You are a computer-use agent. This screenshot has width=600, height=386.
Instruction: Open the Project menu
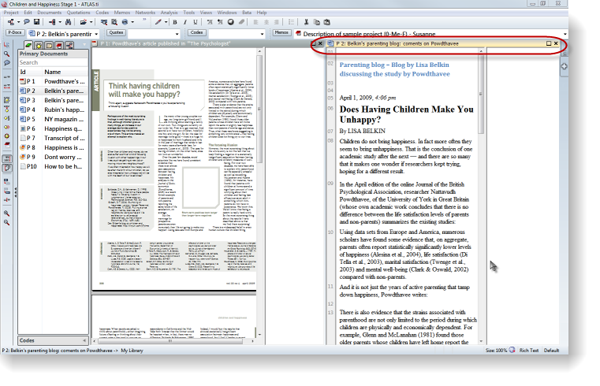pos(11,13)
